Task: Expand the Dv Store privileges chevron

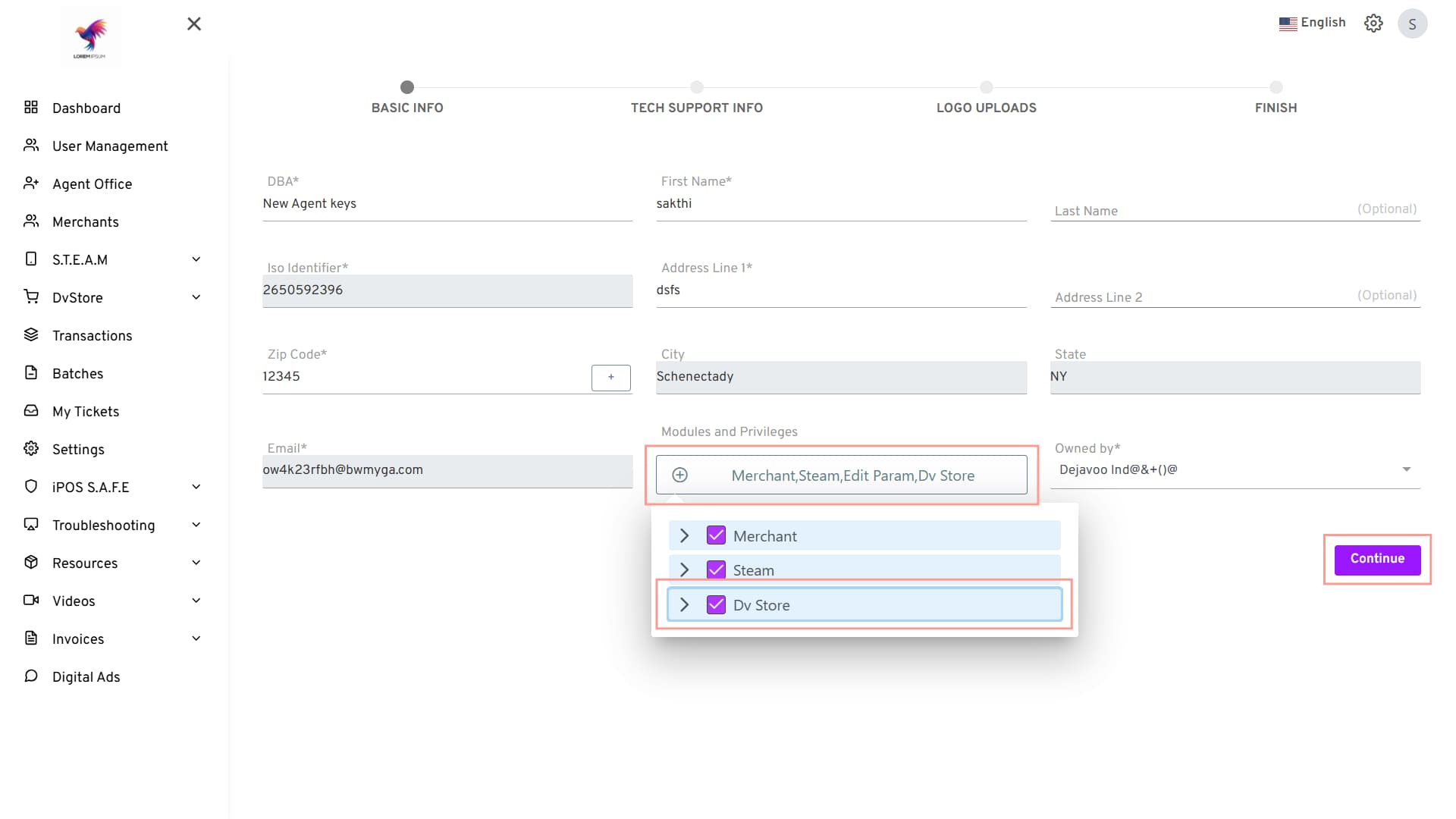Action: (685, 604)
